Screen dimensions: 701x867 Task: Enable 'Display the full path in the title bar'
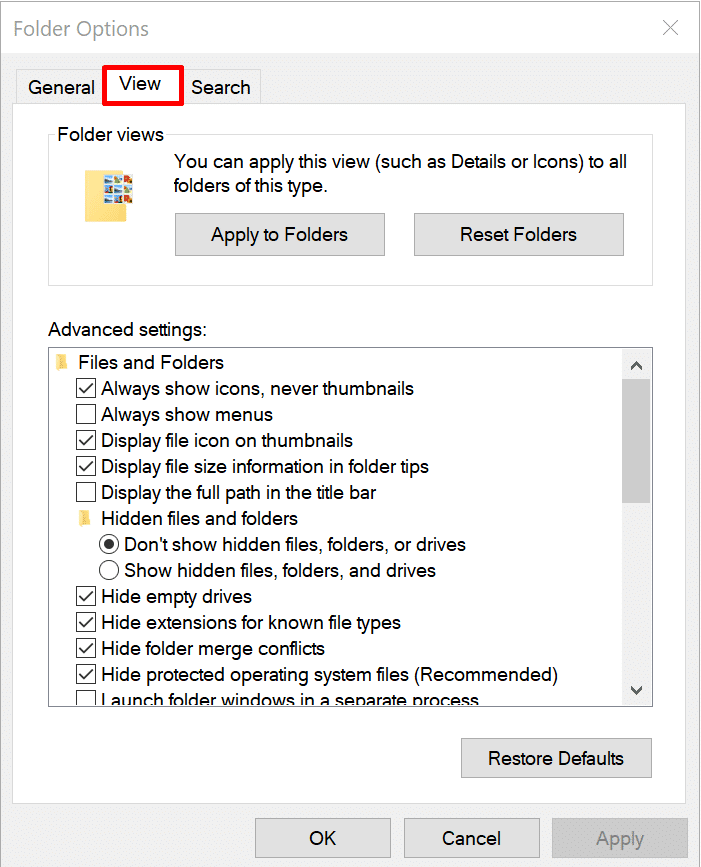(86, 492)
